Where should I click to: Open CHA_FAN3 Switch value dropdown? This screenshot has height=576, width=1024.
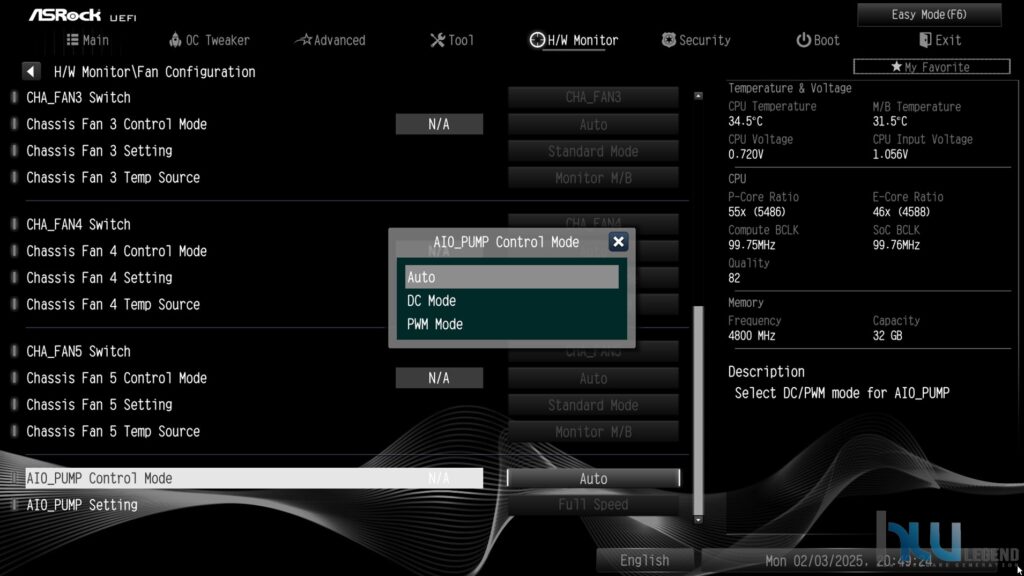click(593, 97)
